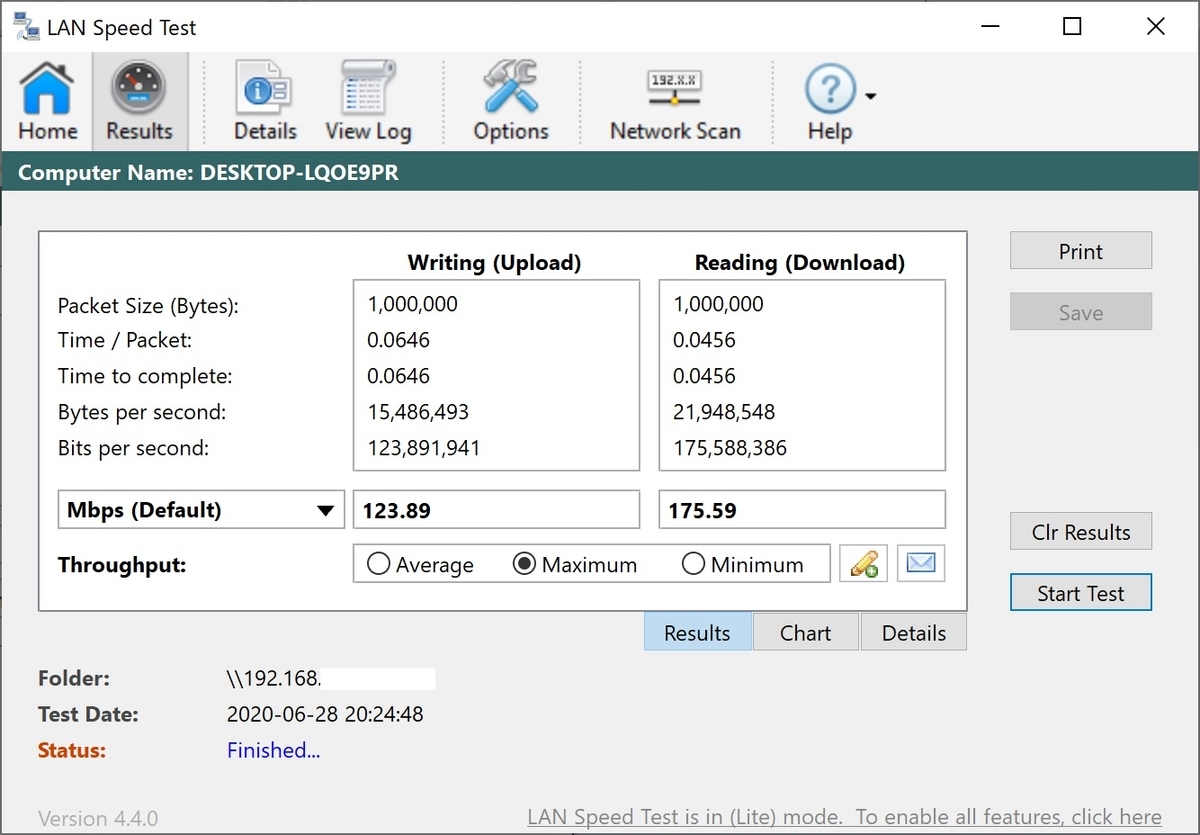Viewport: 1200px width, 835px height.
Task: Click the folder path \\192.168. text
Action: (274, 678)
